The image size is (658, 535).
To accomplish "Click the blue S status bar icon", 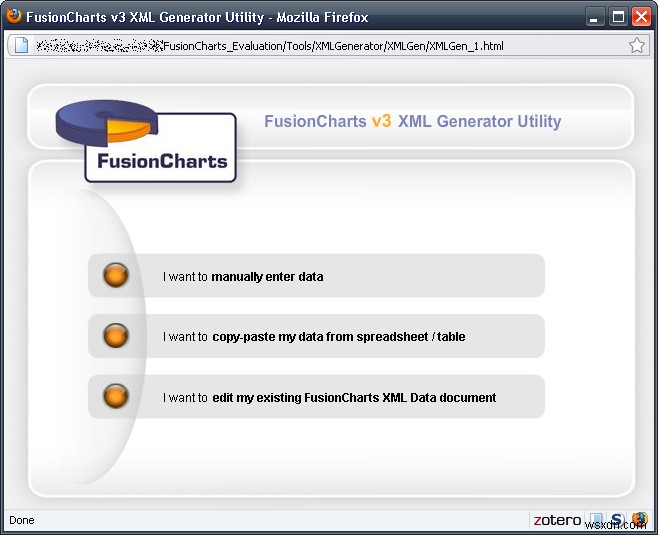I will [x=617, y=520].
